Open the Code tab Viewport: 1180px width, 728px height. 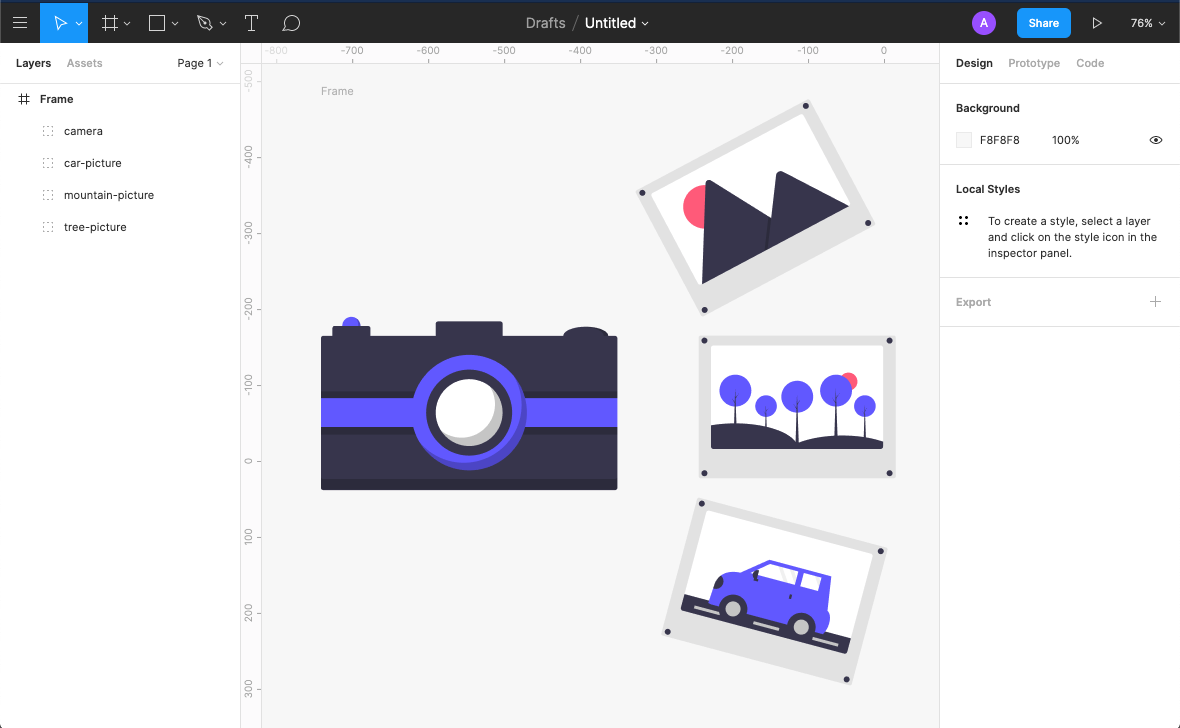[x=1089, y=63]
